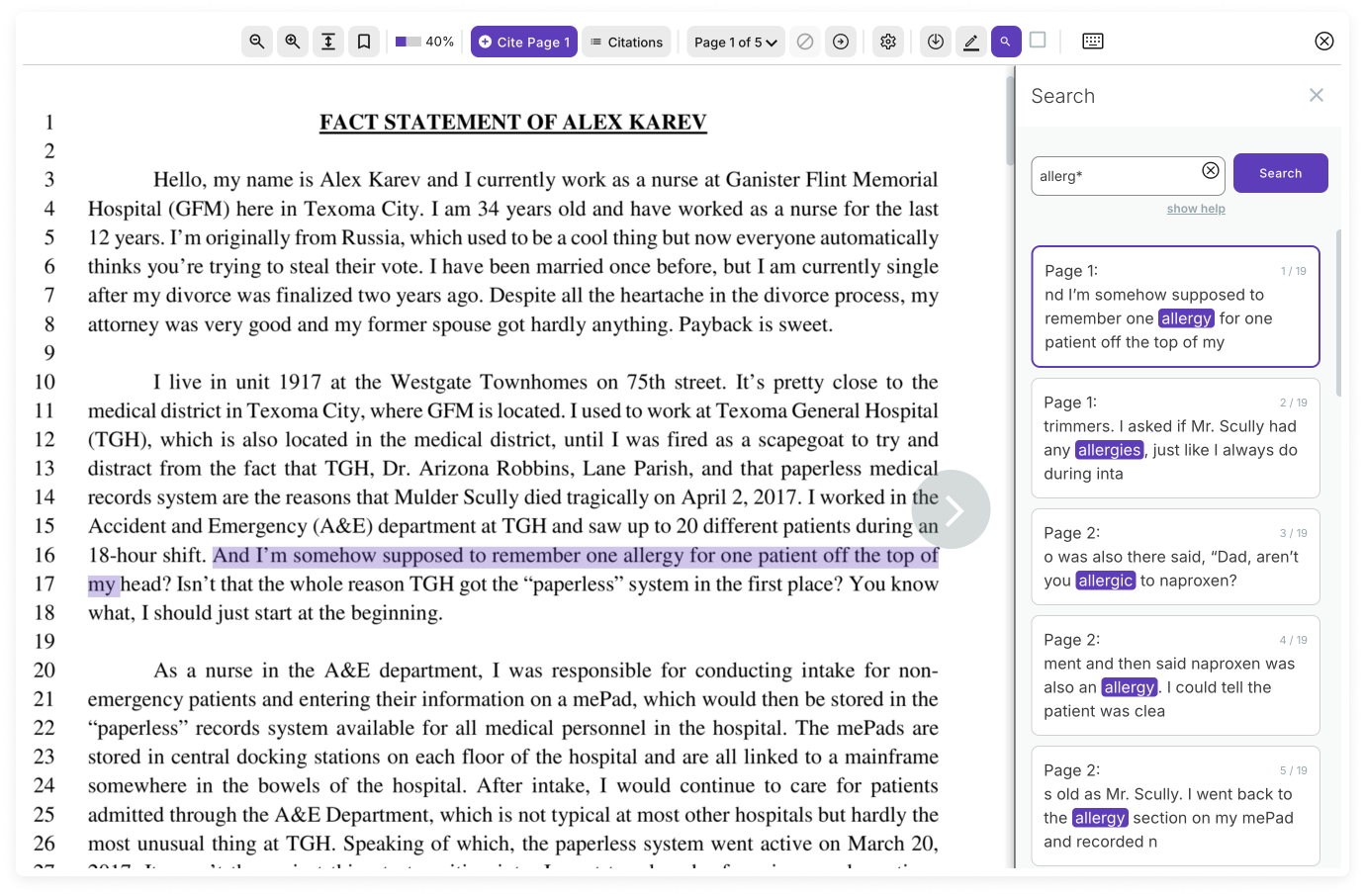The height and width of the screenshot is (896, 1365).
Task: Open the show help link
Action: coord(1196,209)
